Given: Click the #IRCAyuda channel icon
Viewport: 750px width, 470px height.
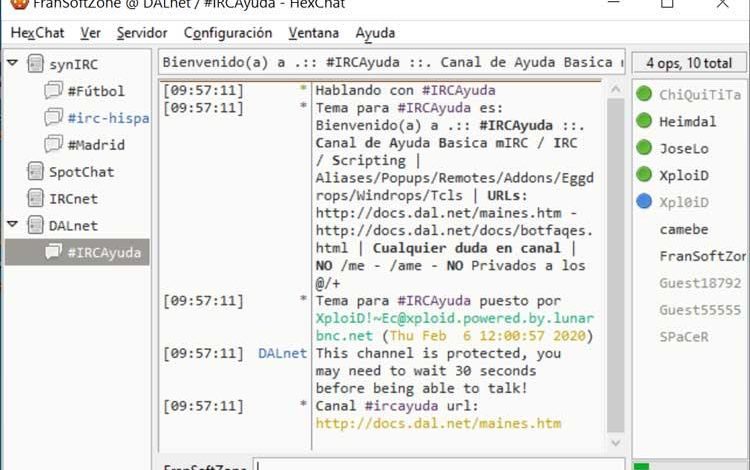Looking at the screenshot, I should pos(53,251).
